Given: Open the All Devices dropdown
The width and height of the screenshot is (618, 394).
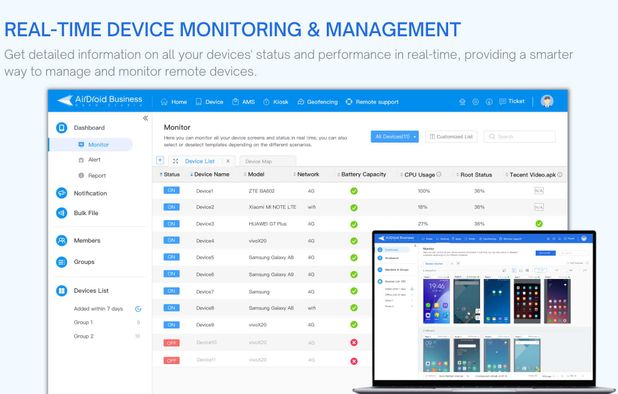Looking at the screenshot, I should coord(395,137).
